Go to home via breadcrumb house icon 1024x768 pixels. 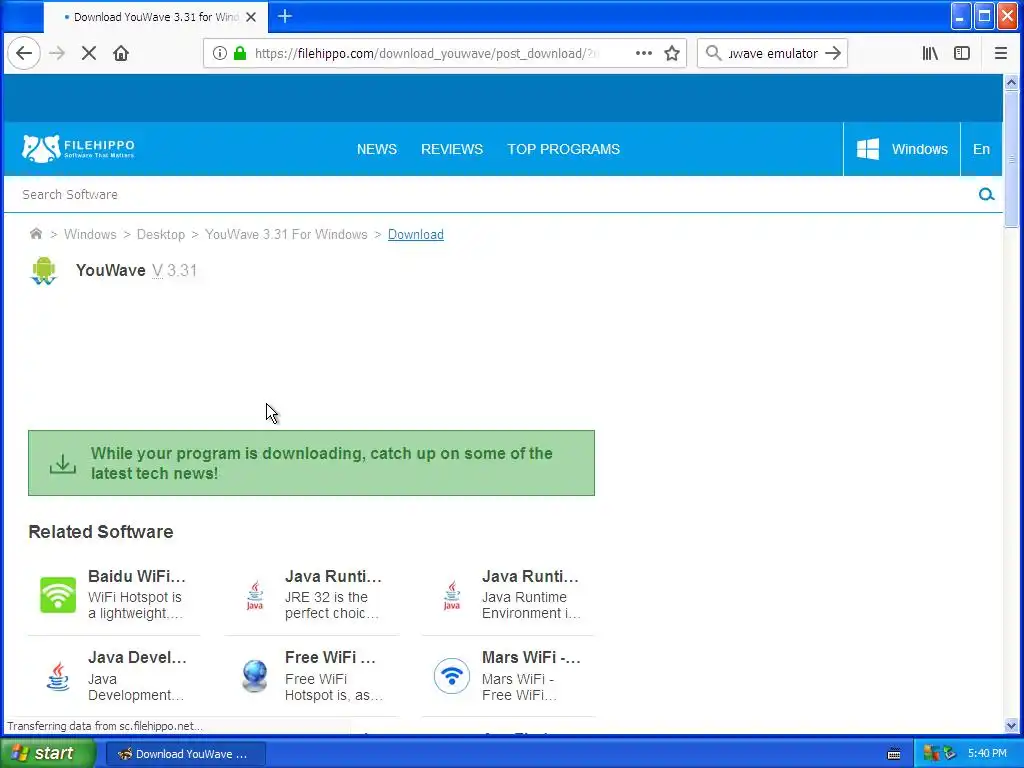coord(36,234)
